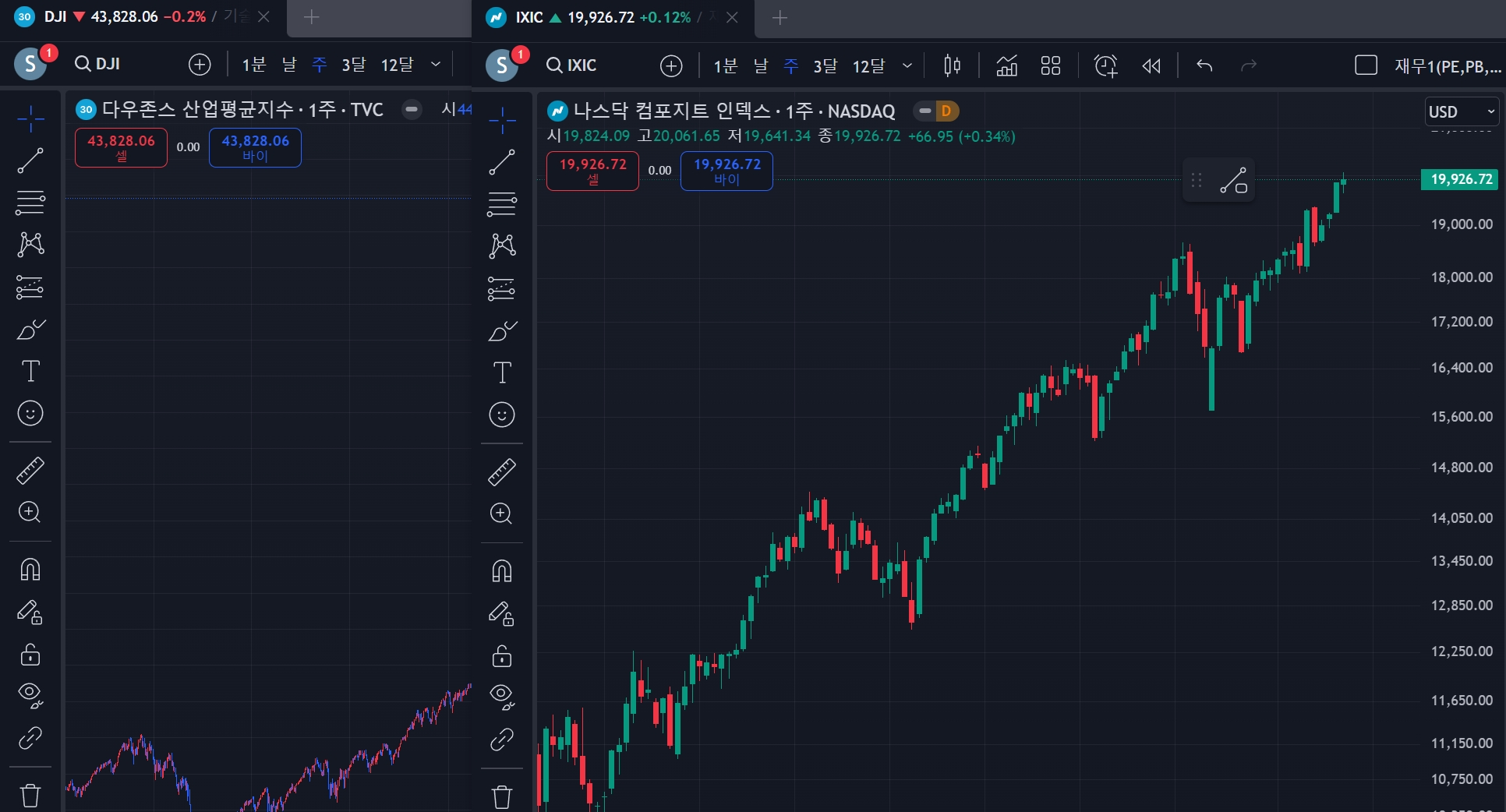The image size is (1506, 812).
Task: Select text tool in DJI window
Action: pos(30,371)
